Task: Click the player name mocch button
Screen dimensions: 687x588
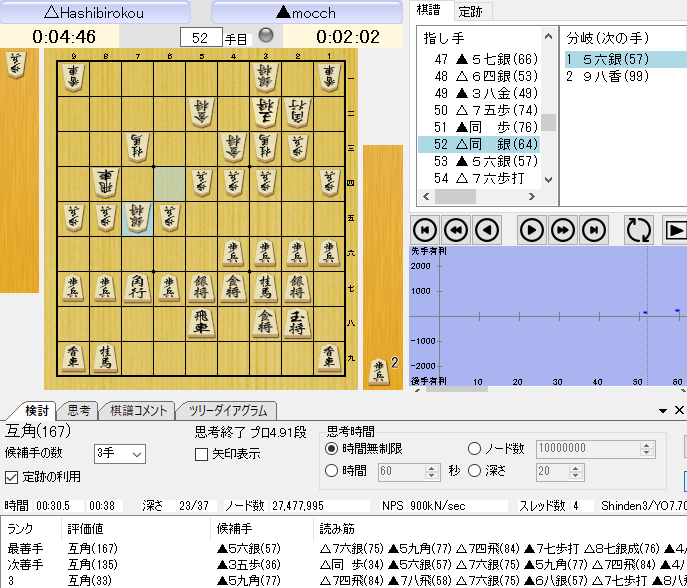Action: click(307, 12)
